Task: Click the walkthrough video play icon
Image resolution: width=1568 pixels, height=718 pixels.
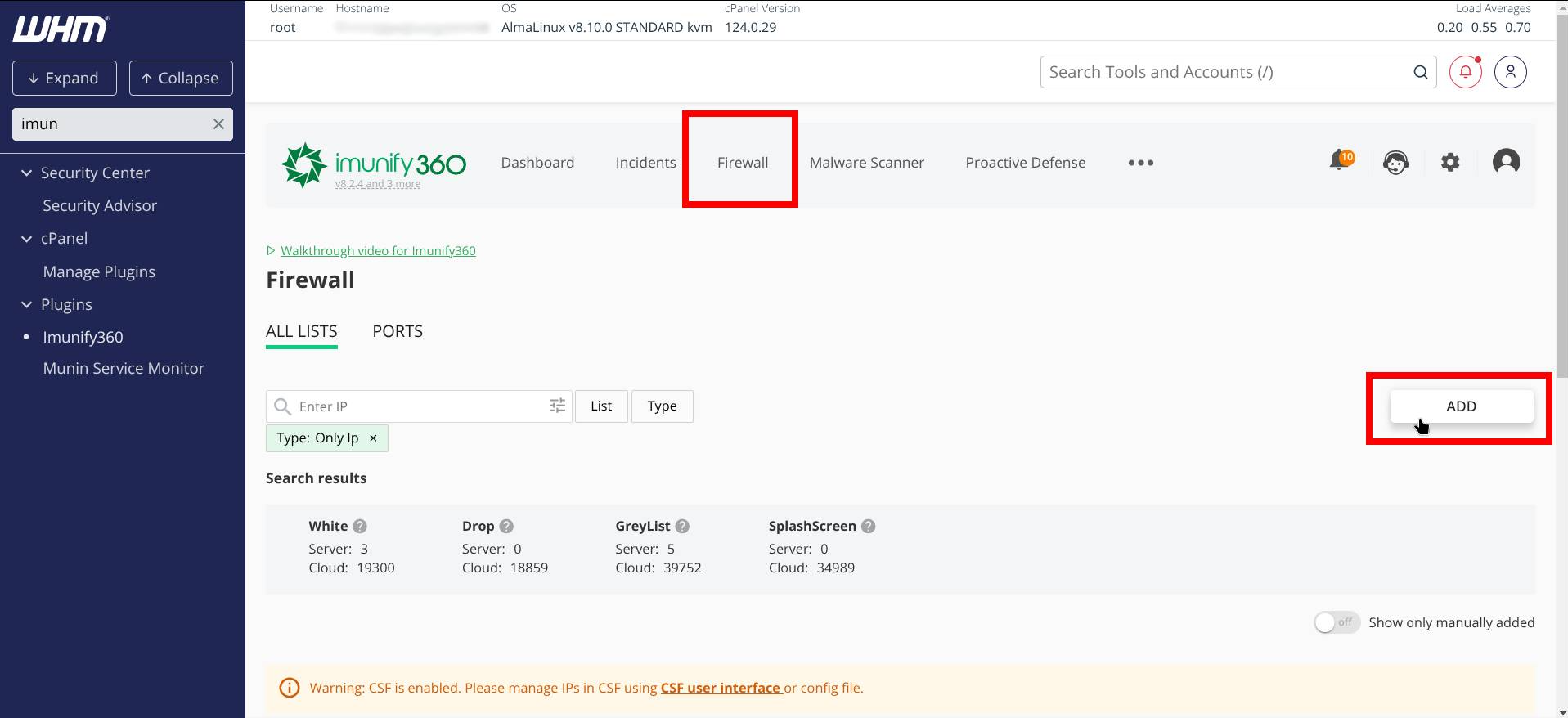Action: (x=271, y=251)
